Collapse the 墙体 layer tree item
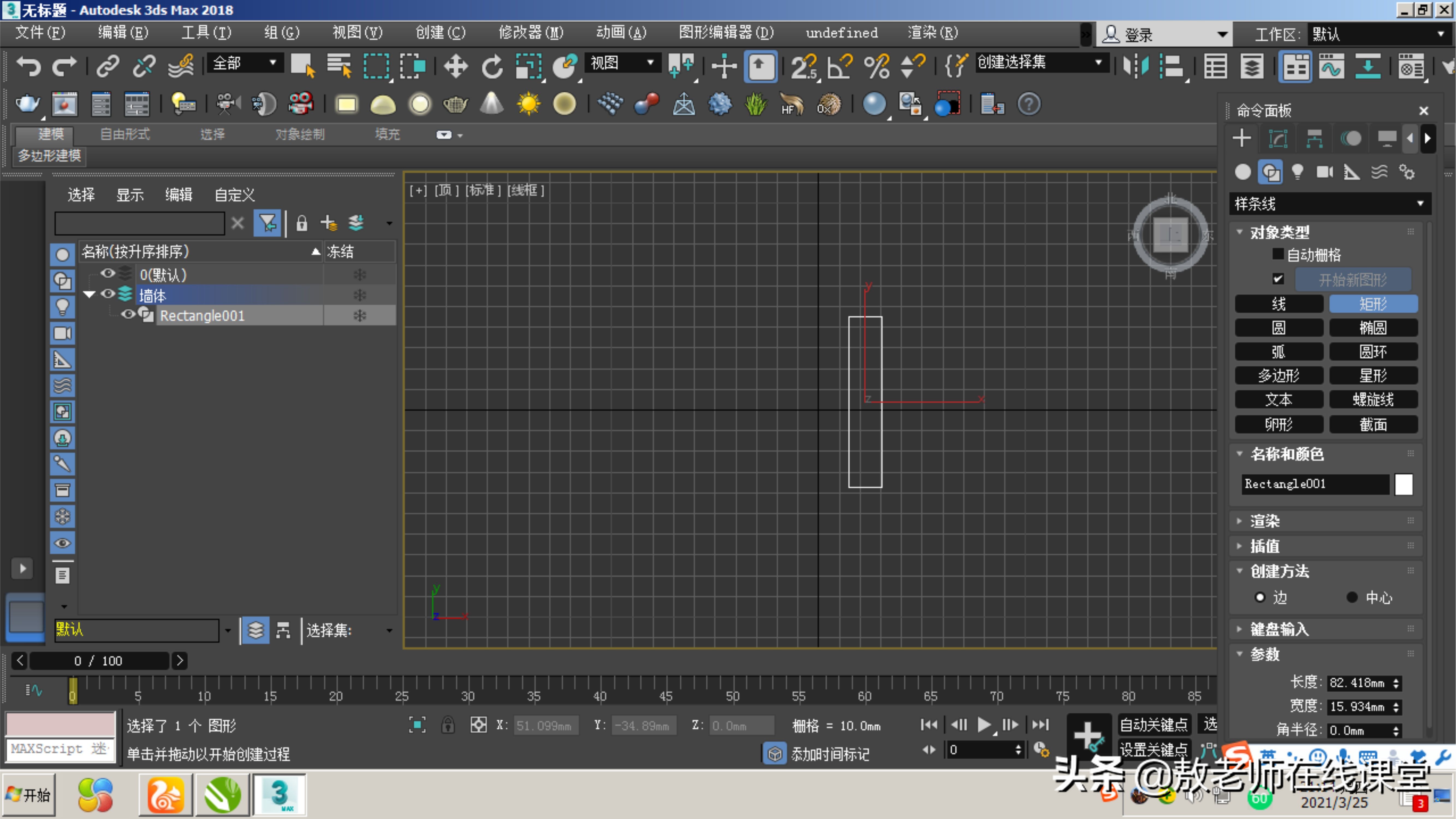This screenshot has height=819, width=1456. pyautogui.click(x=89, y=295)
